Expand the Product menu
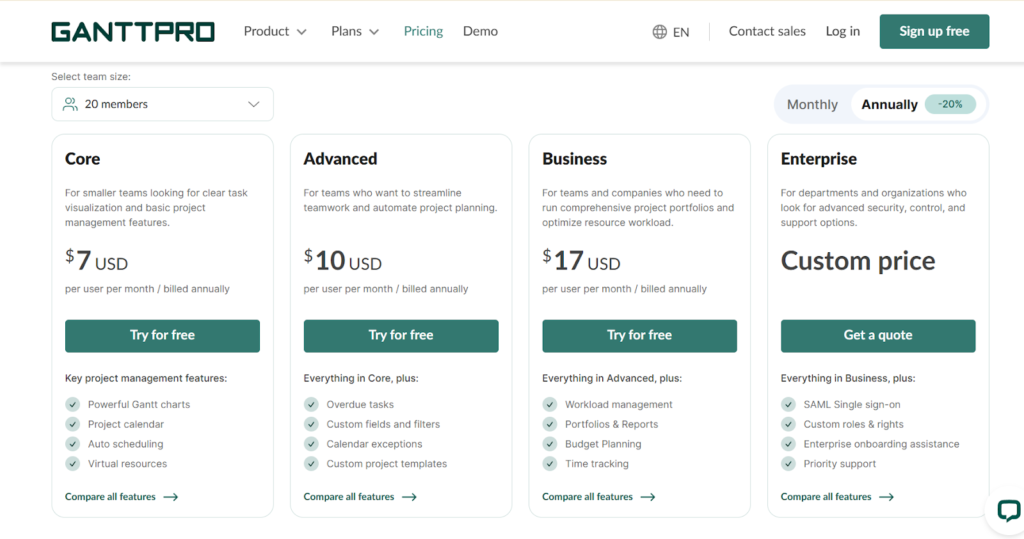Viewport: 1024px width, 539px height. 275,31
